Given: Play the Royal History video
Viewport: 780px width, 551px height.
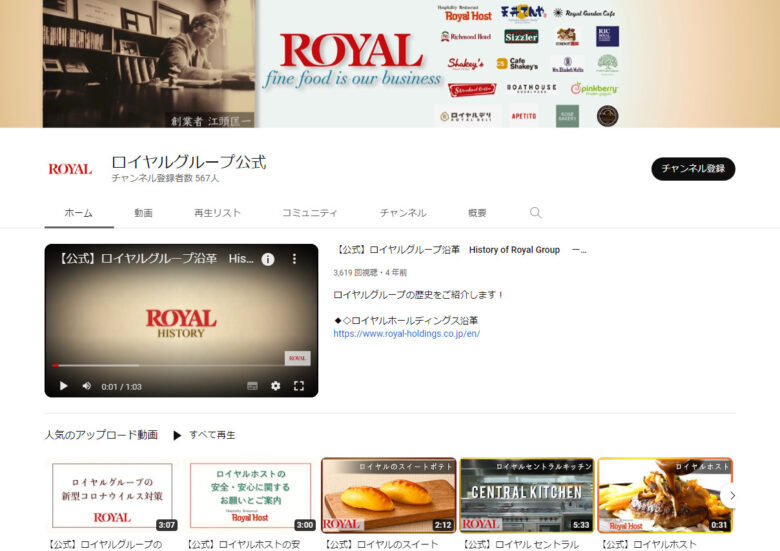Looking at the screenshot, I should (64, 386).
